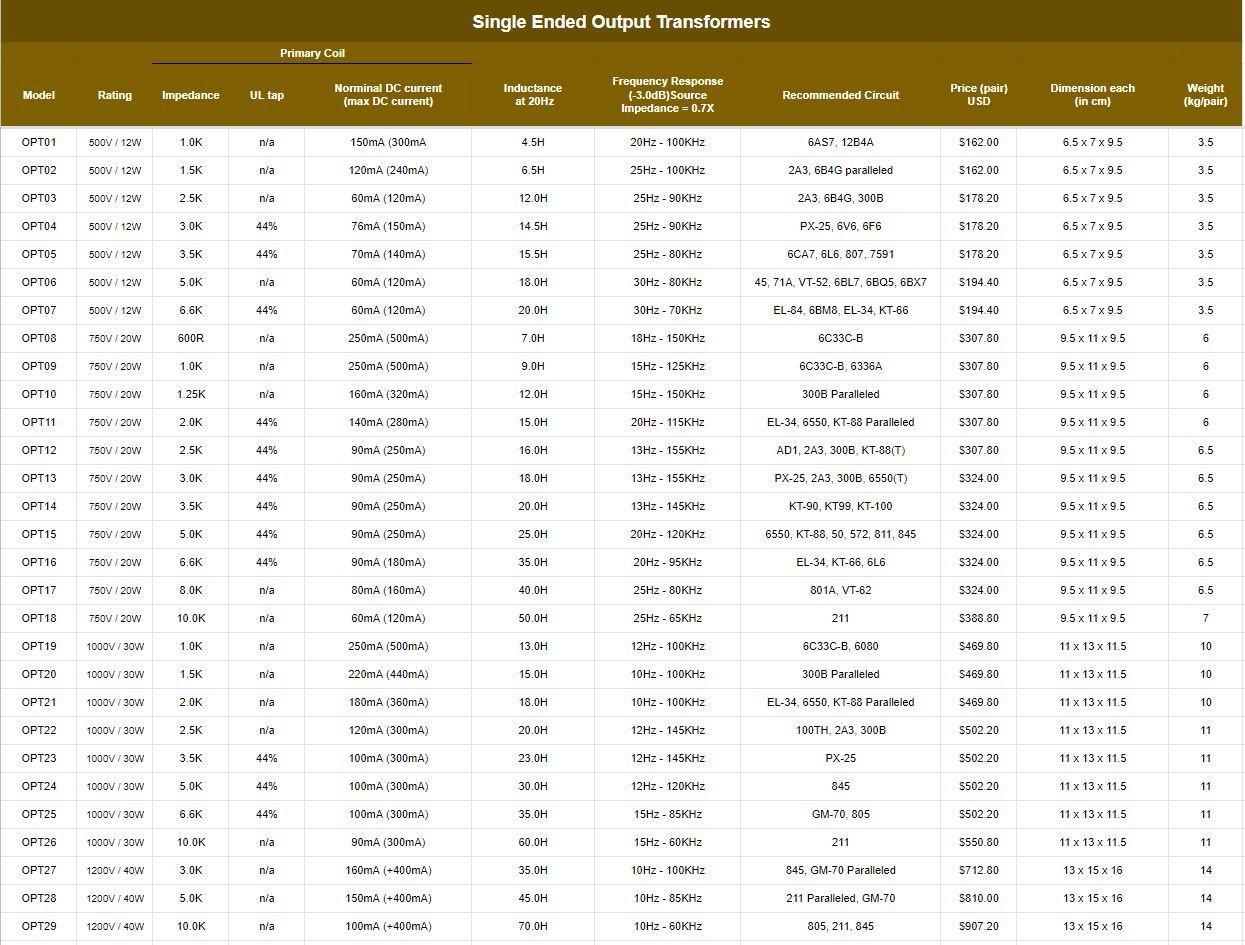Click the 'Single Ended Output Transformers' title
1245x945 pixels.
(x=621, y=22)
